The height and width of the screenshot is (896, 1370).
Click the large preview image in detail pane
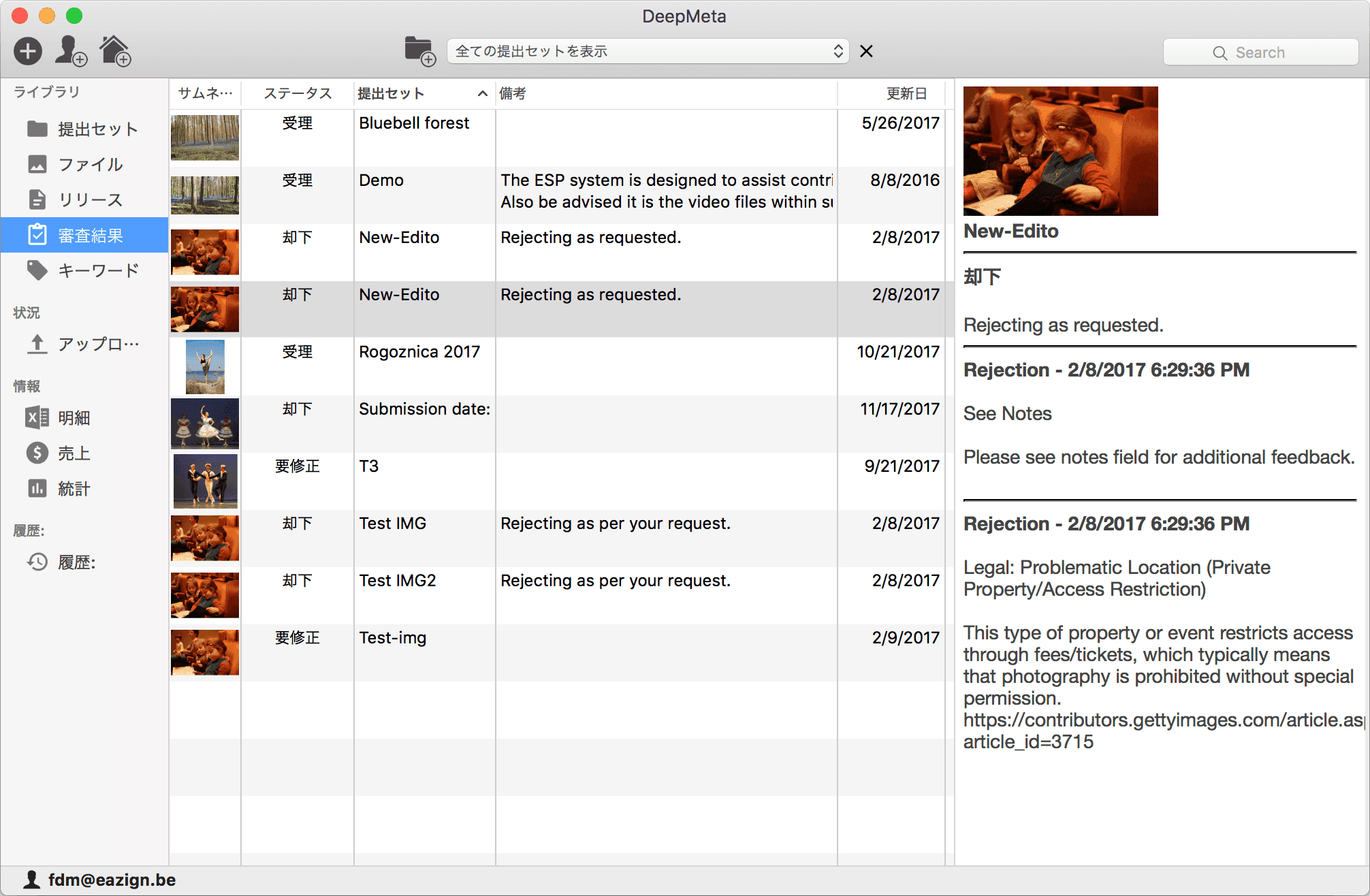pyautogui.click(x=1061, y=151)
